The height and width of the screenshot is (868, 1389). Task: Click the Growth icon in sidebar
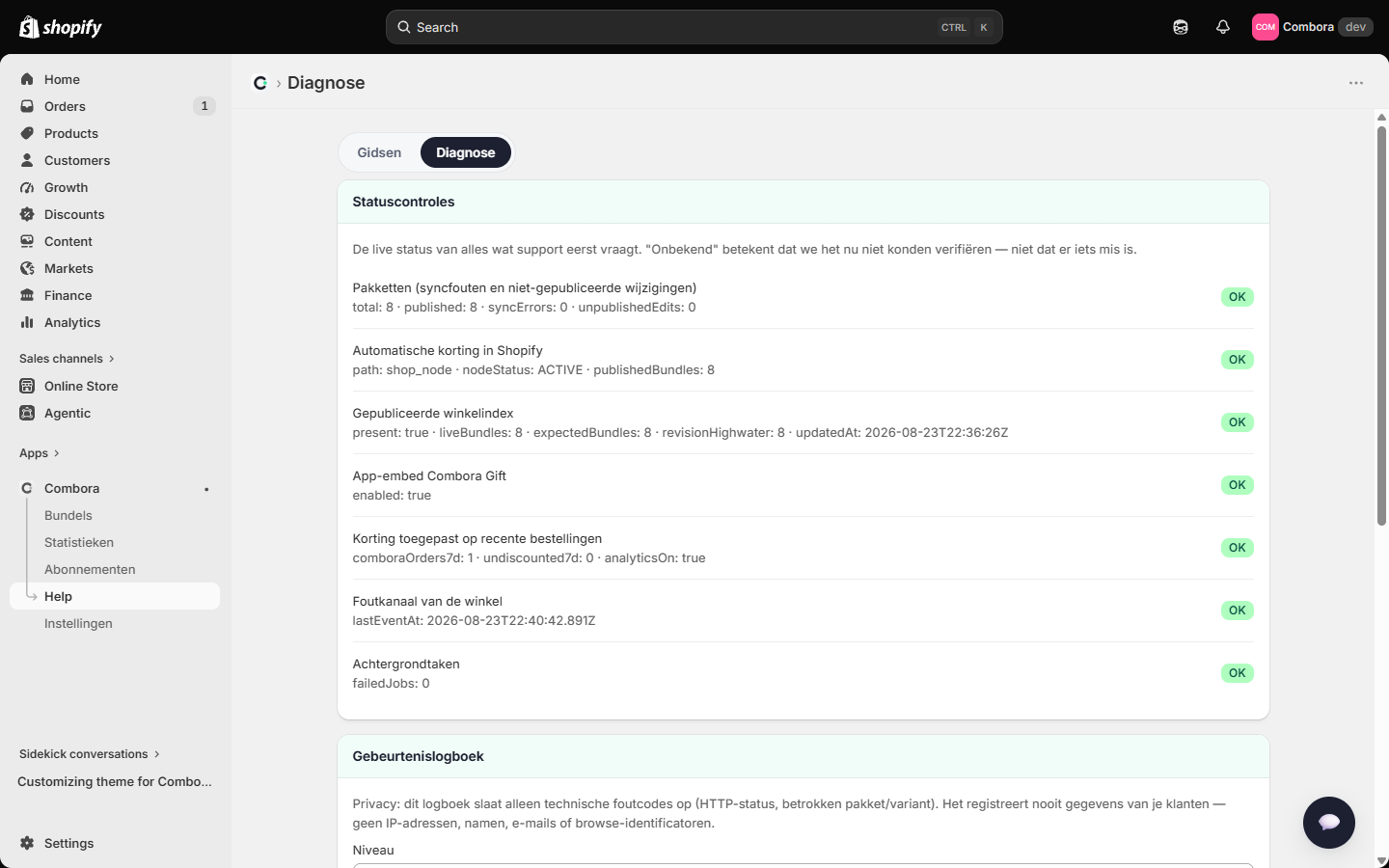(27, 187)
